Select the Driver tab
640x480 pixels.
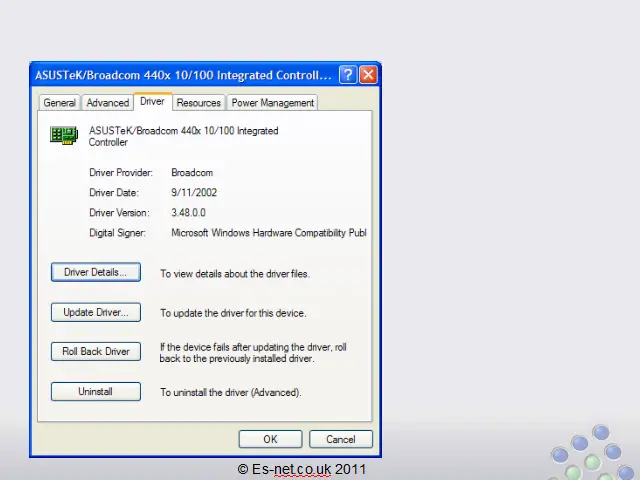[152, 102]
